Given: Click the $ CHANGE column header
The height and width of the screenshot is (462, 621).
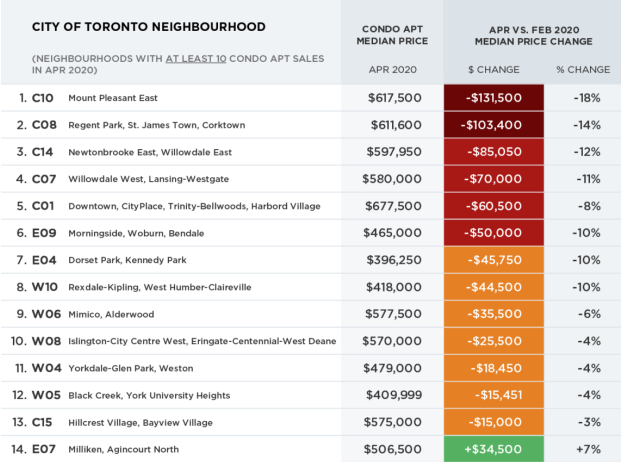Looking at the screenshot, I should pos(493,70).
